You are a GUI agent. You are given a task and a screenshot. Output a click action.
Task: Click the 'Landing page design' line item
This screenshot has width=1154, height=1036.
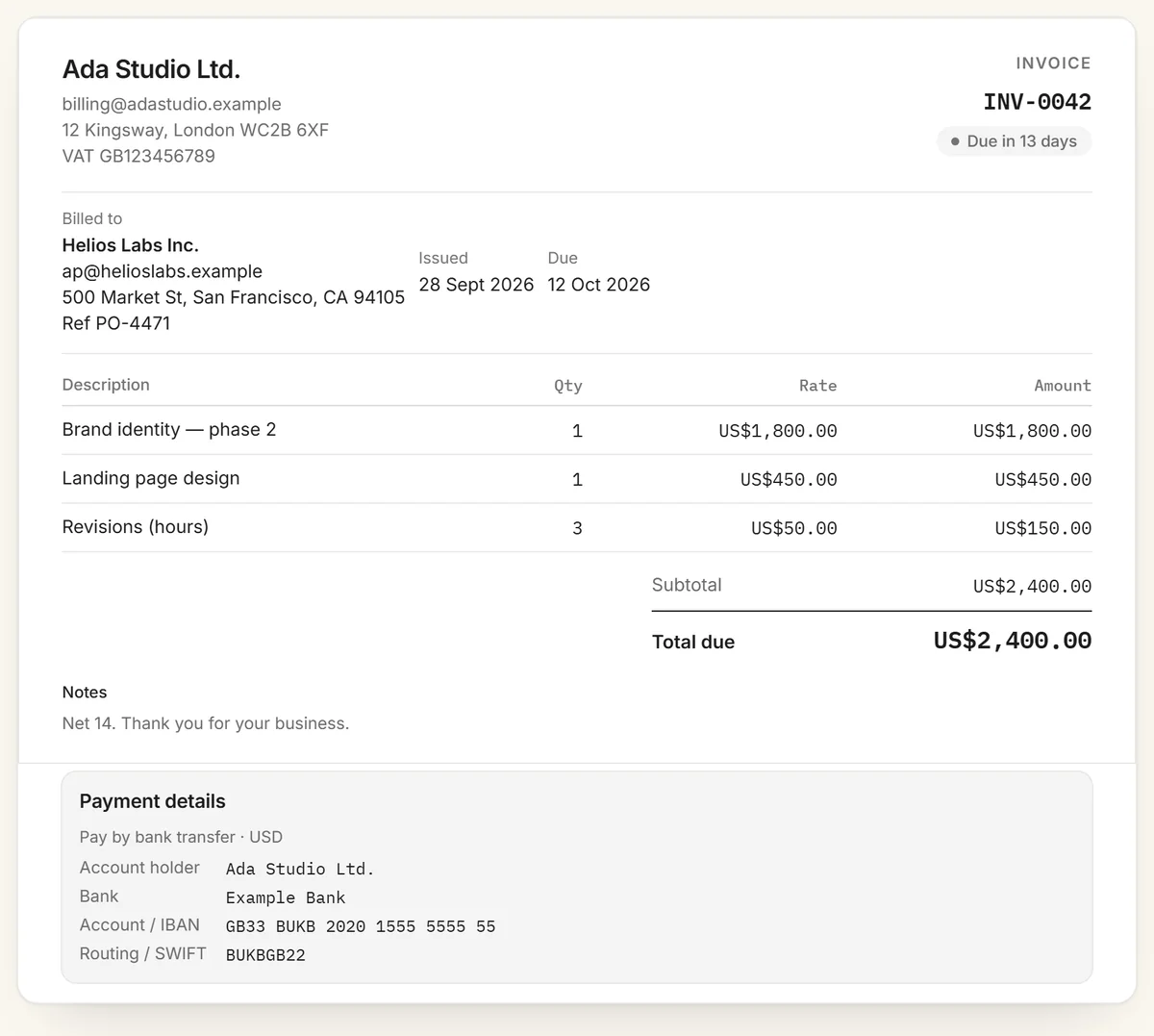[151, 478]
